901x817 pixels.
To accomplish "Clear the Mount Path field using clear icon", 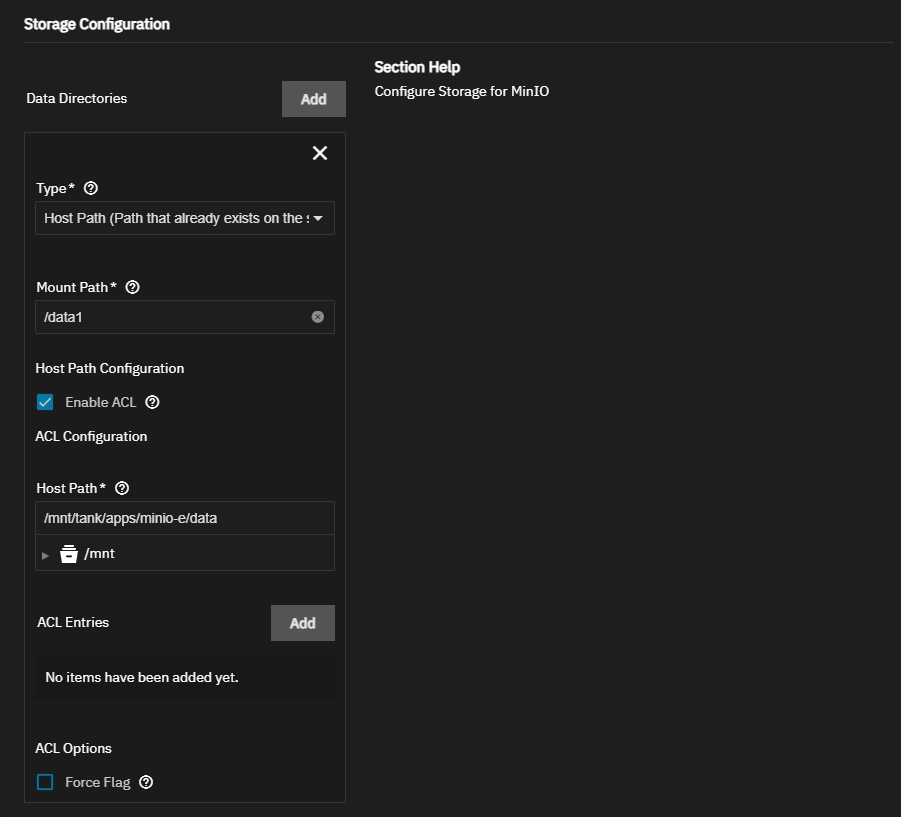I will coord(318,317).
